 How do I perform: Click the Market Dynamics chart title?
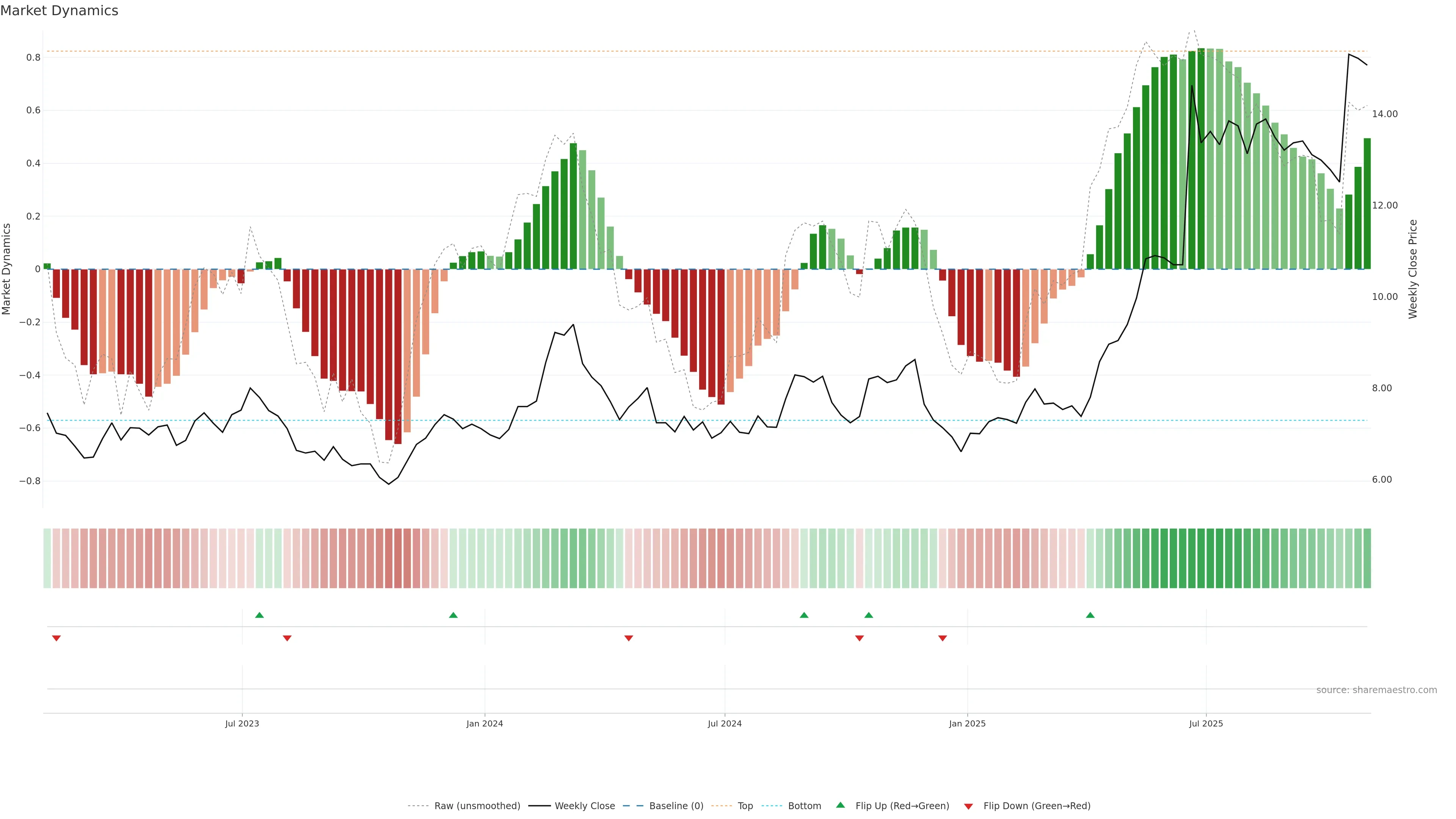(x=60, y=11)
